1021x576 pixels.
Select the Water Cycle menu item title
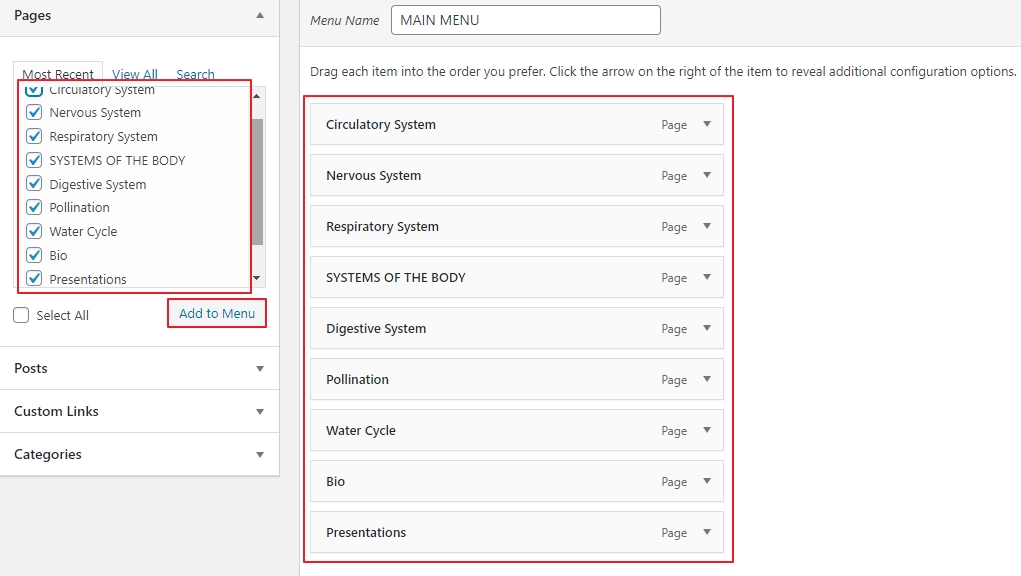click(x=361, y=430)
